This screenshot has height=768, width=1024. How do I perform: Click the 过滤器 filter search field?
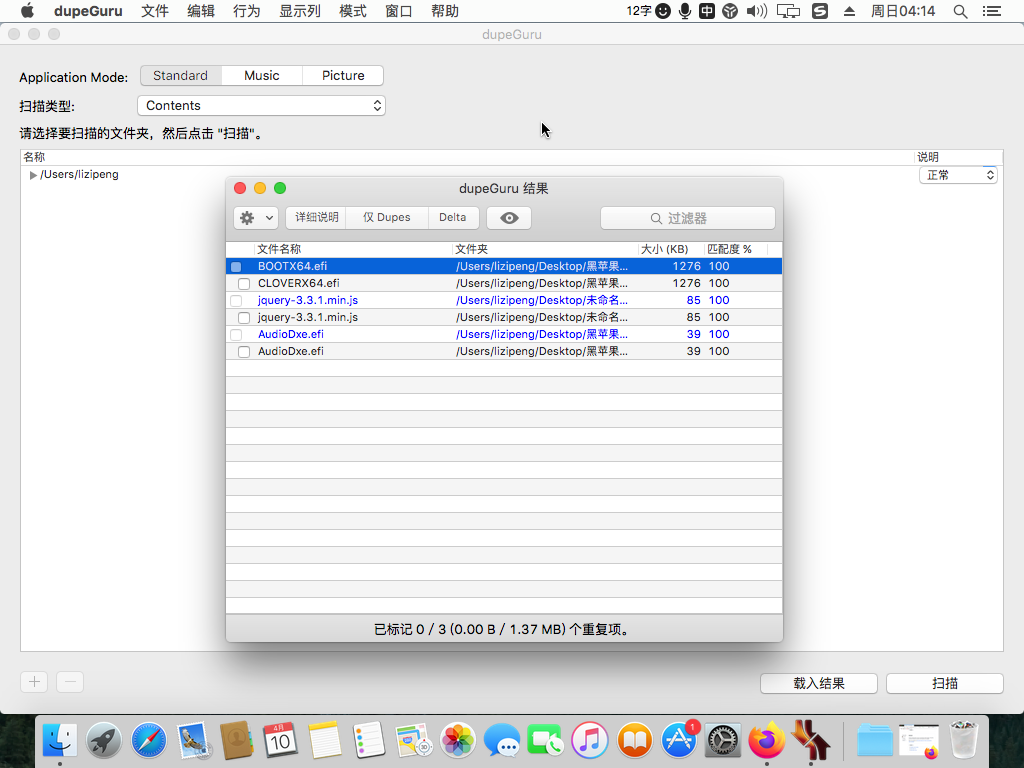(688, 218)
